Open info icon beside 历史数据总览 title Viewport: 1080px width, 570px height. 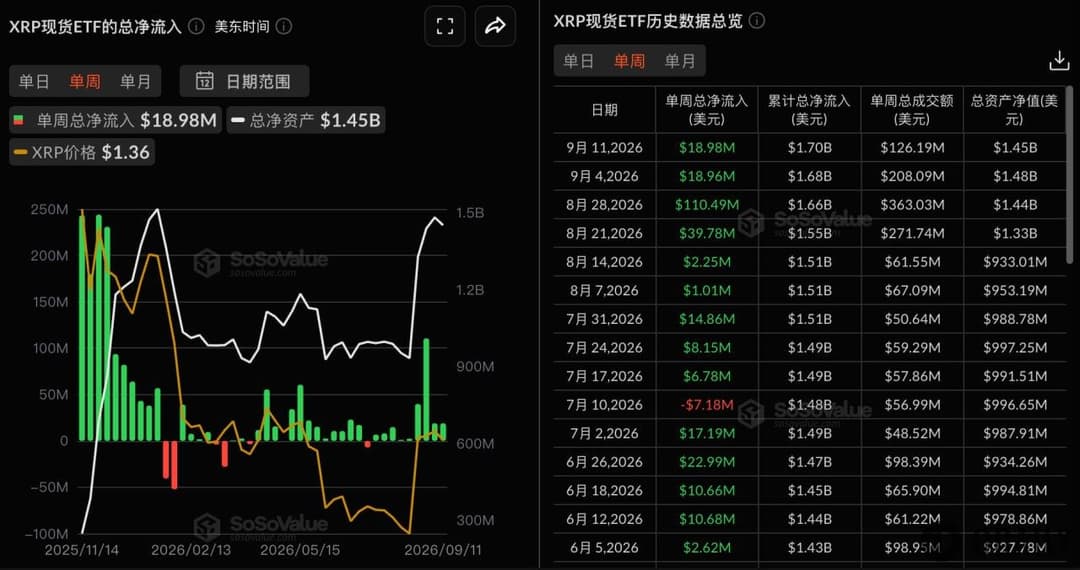coord(756,21)
